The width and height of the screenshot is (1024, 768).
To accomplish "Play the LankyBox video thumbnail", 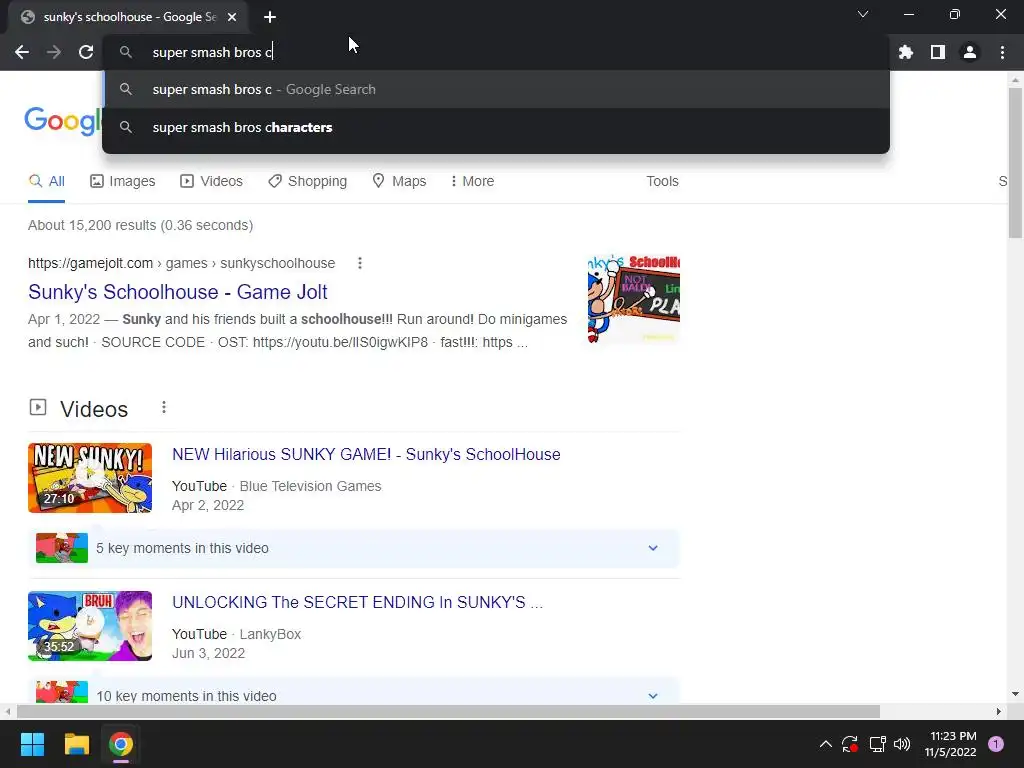I will [90, 626].
